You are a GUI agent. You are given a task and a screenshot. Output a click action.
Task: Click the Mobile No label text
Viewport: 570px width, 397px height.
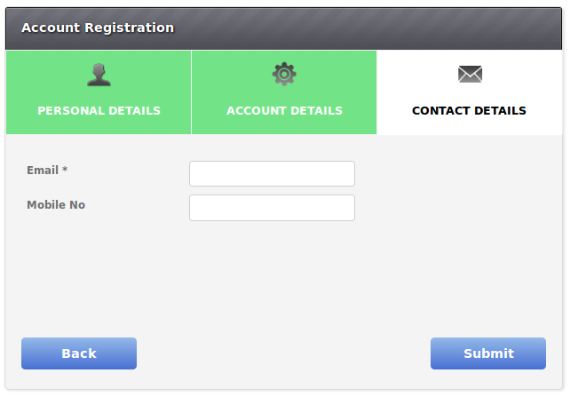pyautogui.click(x=56, y=205)
